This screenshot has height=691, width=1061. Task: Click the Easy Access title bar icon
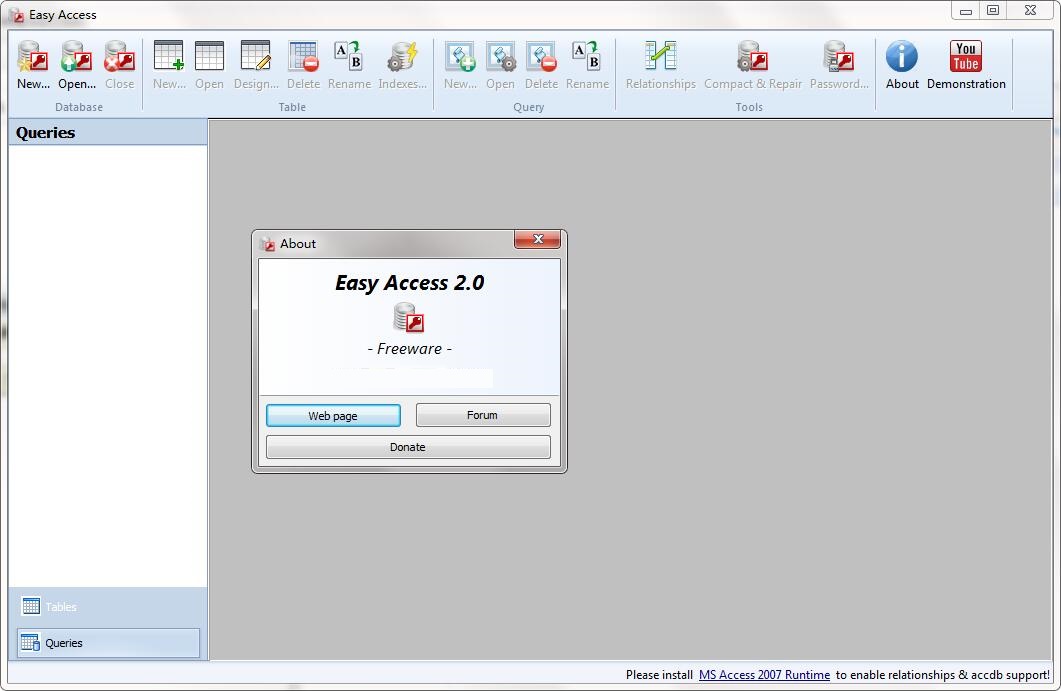pyautogui.click(x=17, y=15)
